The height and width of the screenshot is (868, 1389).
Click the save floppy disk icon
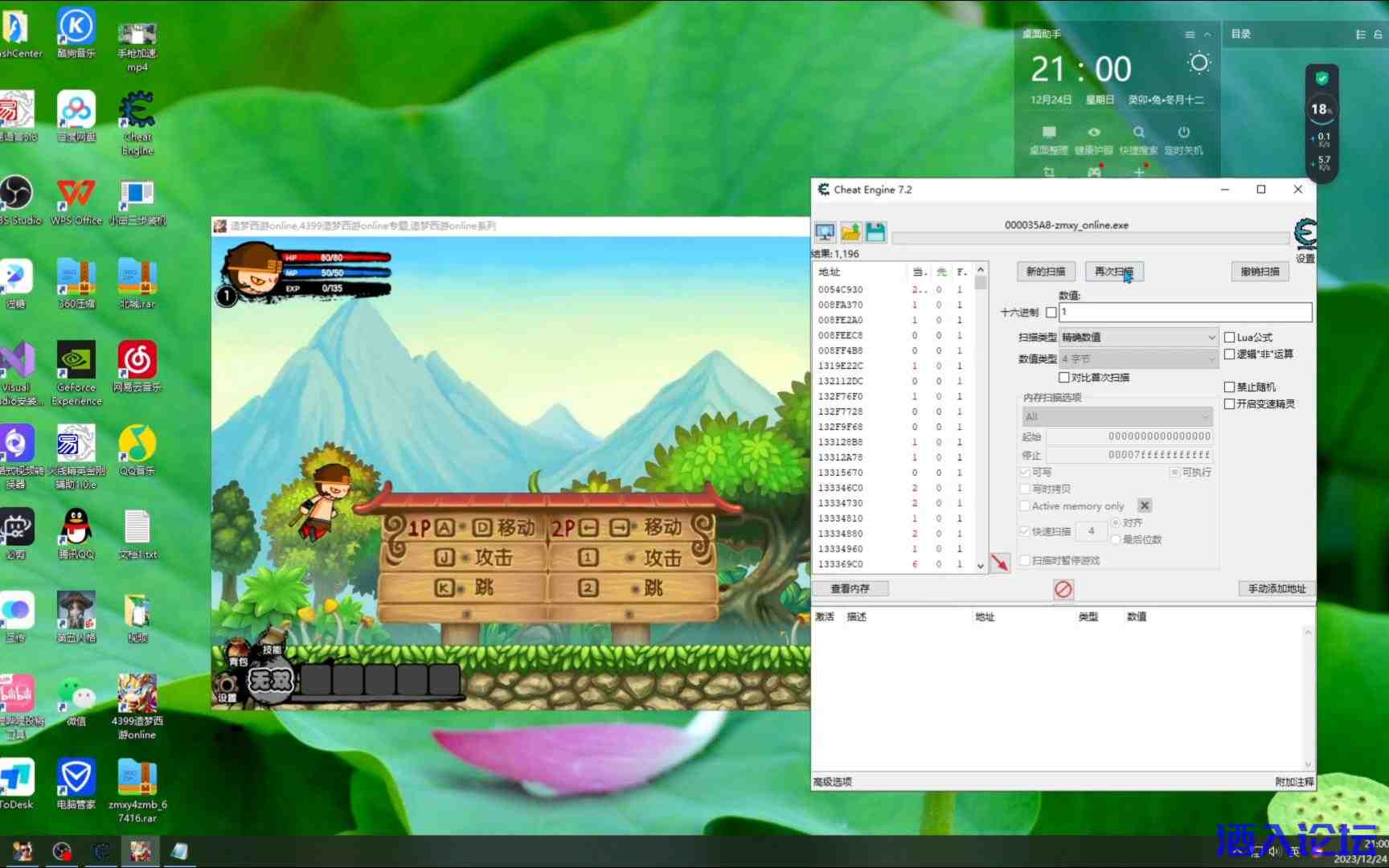point(875,233)
